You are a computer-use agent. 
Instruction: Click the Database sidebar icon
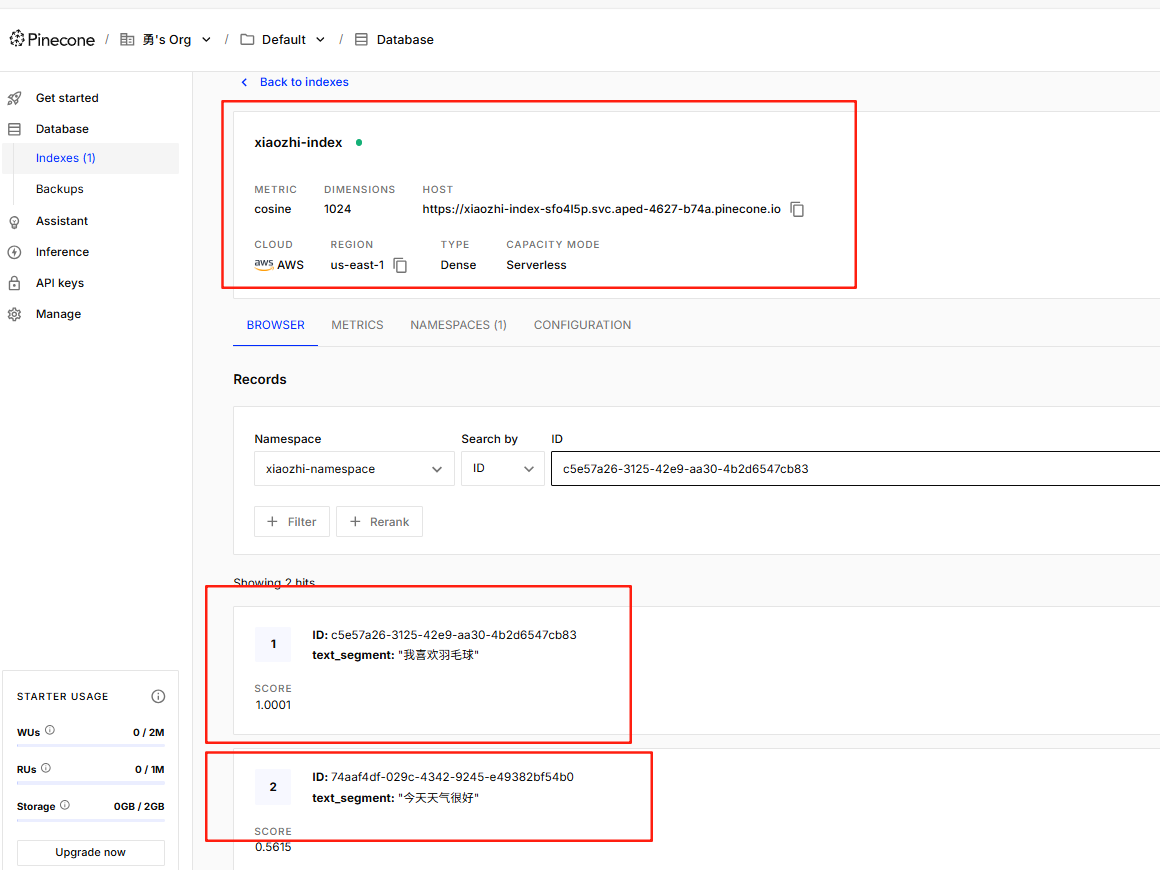point(14,129)
